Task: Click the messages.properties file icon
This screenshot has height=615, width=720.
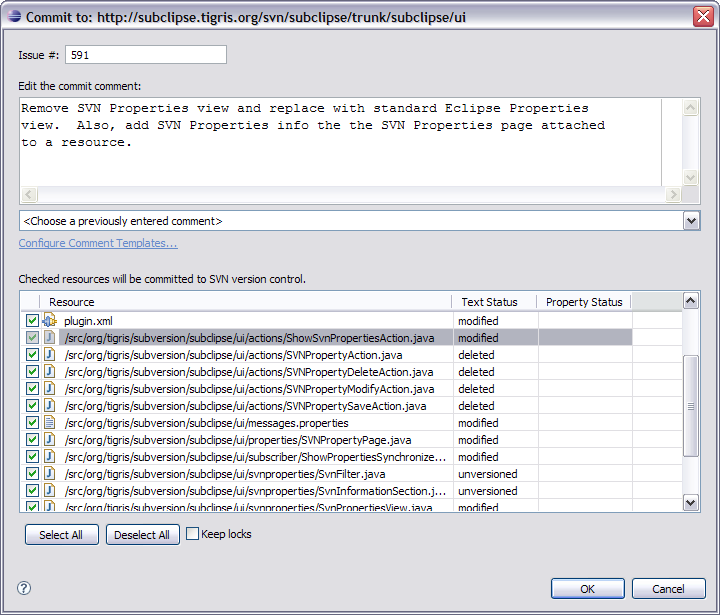Action: [50, 423]
